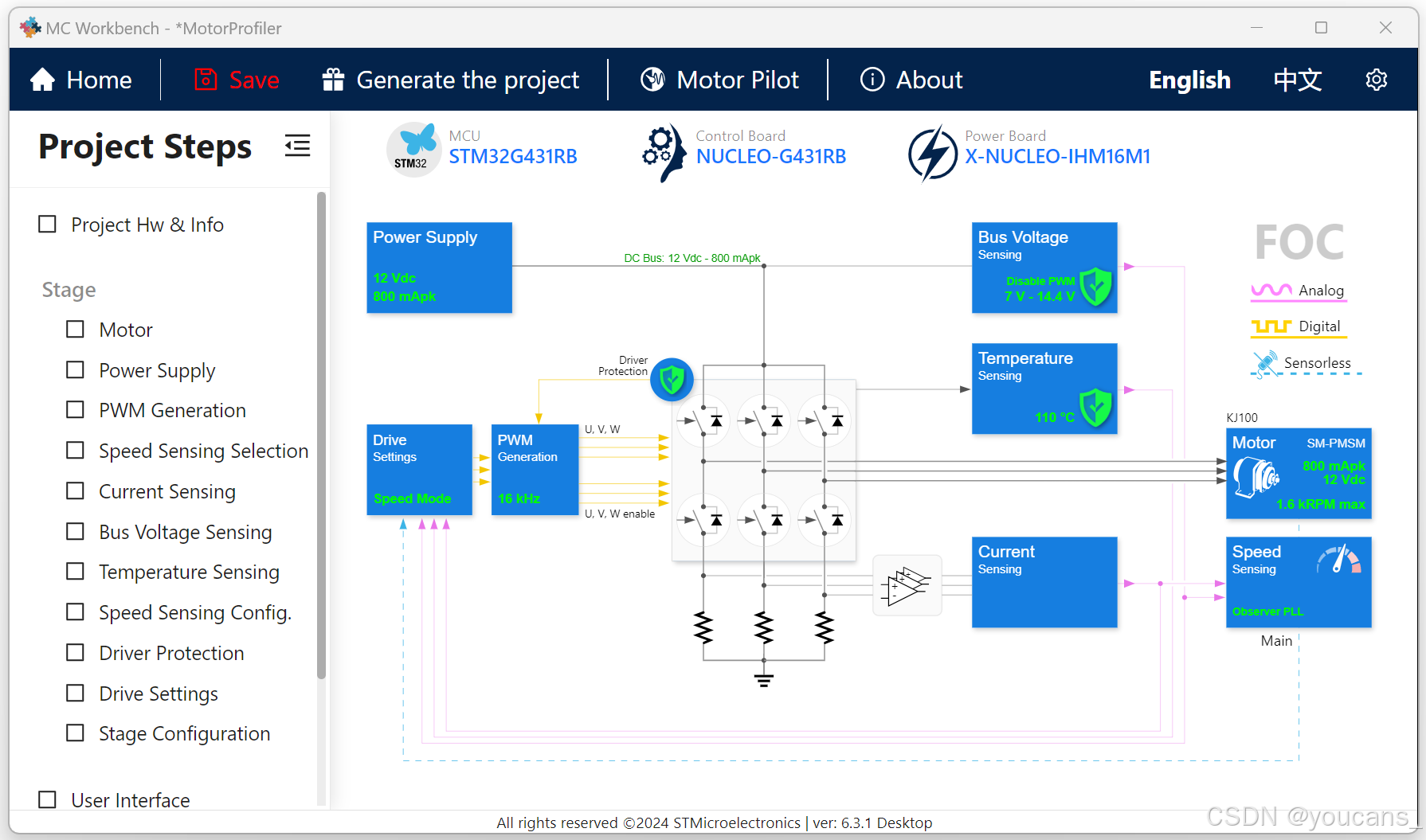Click the FOC label
1426x840 pixels.
point(1299,242)
